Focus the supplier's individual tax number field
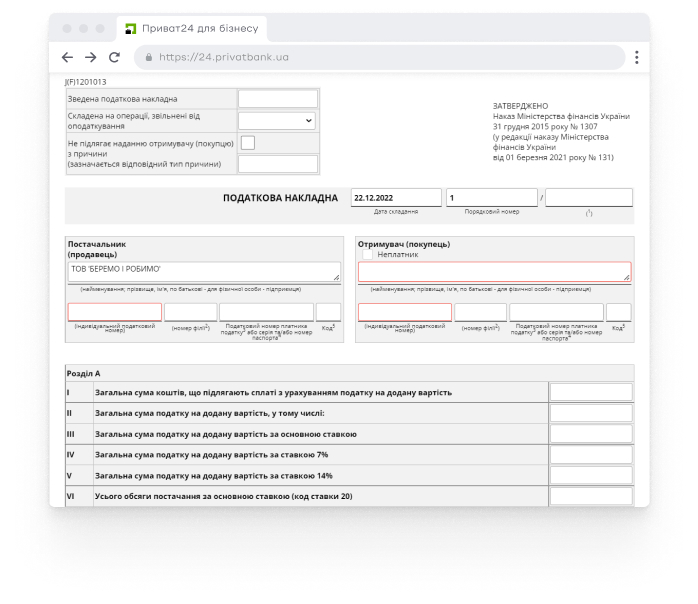This screenshot has width=698, height=604. tap(114, 312)
